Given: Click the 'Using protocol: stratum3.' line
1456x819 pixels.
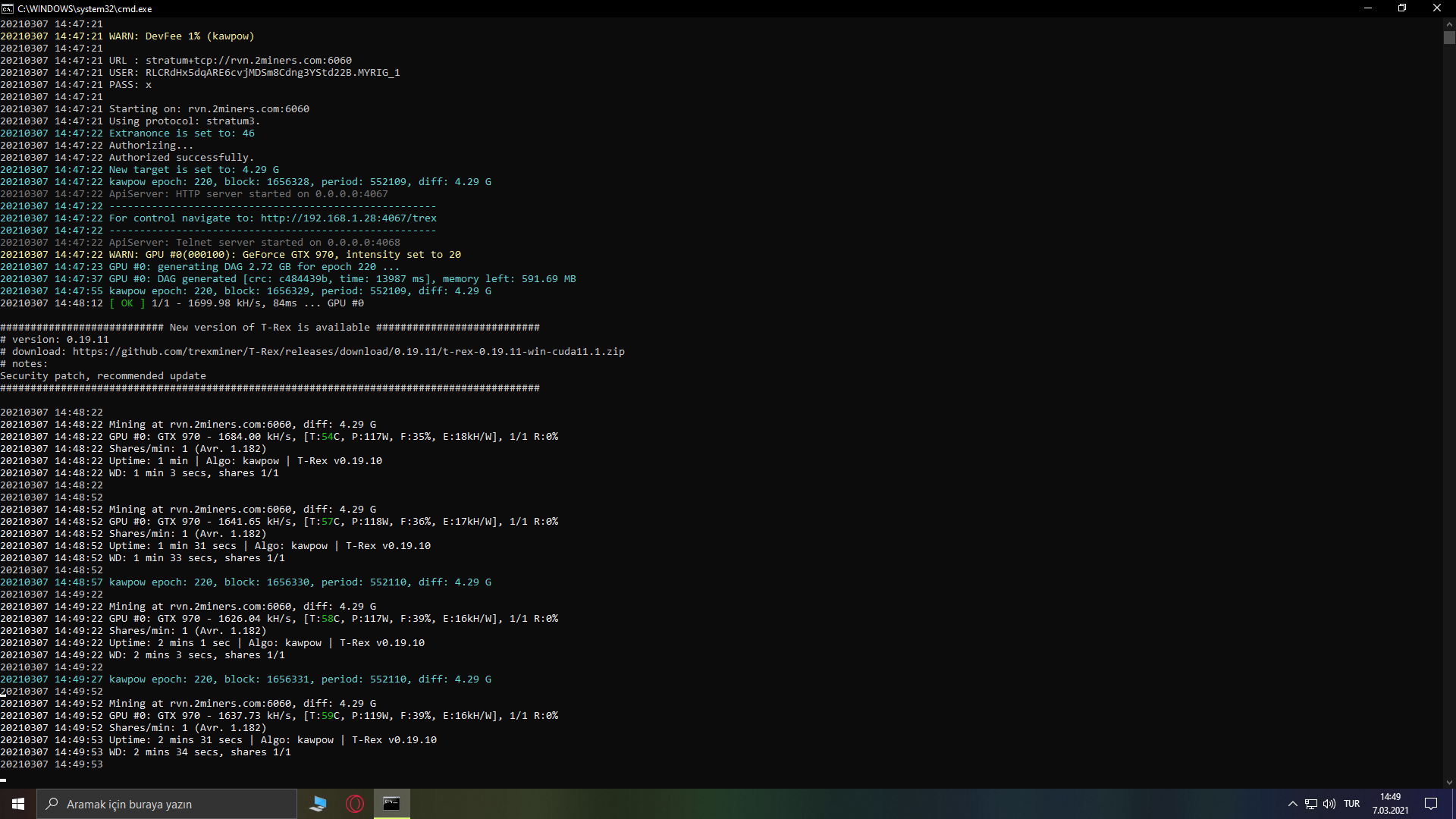Looking at the screenshot, I should coord(130,121).
